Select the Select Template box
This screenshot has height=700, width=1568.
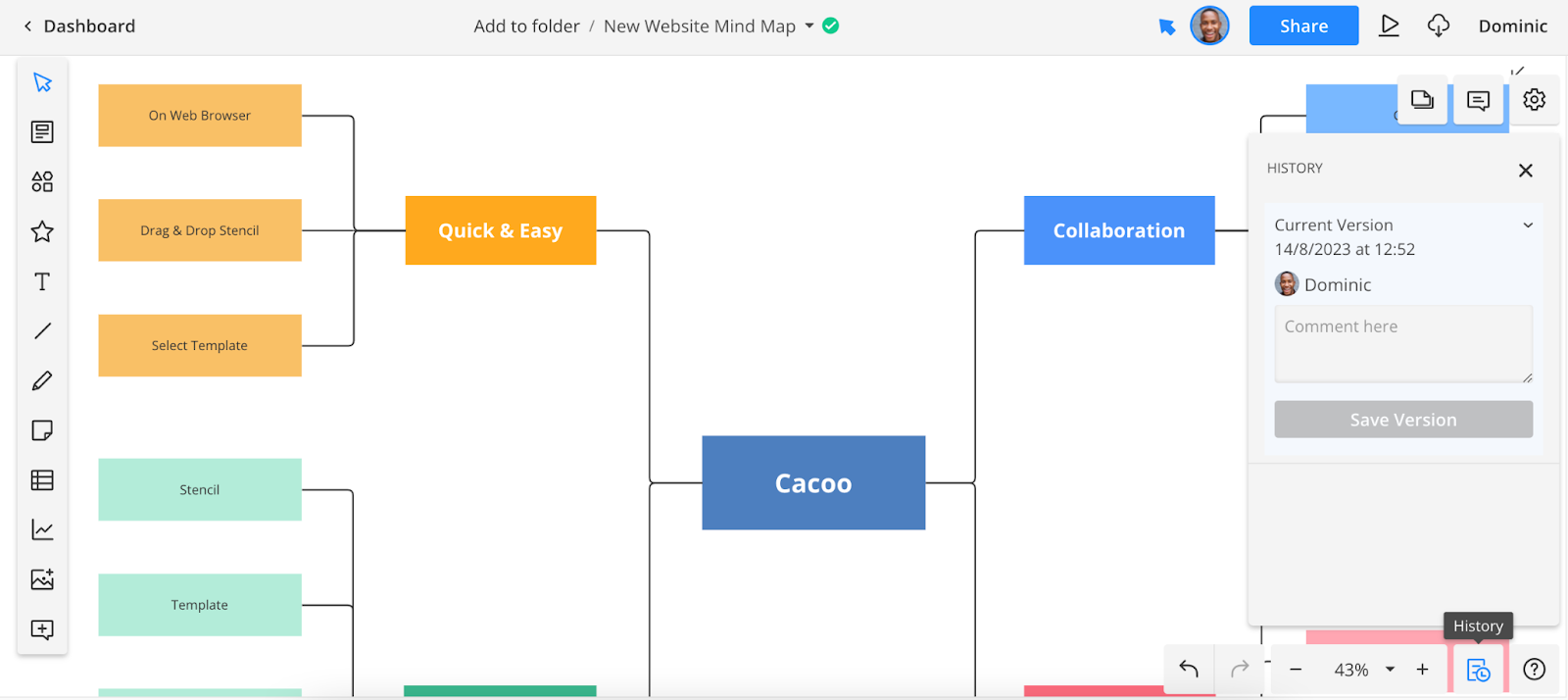coord(200,346)
